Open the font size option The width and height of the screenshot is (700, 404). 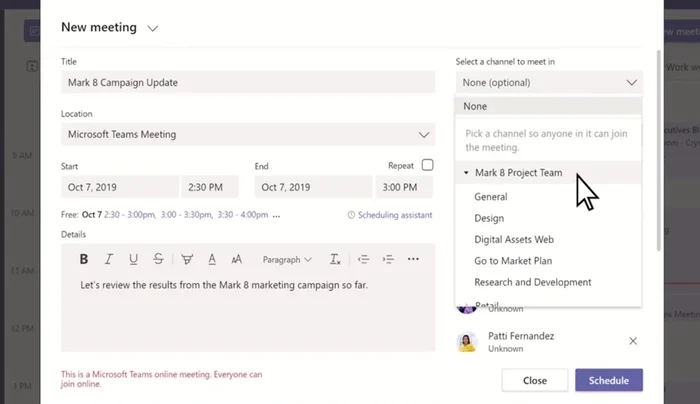(236, 259)
